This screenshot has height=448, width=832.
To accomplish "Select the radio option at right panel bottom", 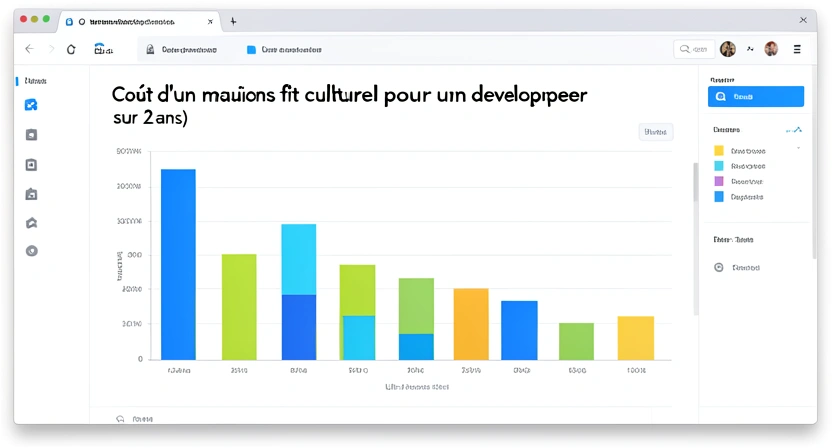I will (719, 268).
